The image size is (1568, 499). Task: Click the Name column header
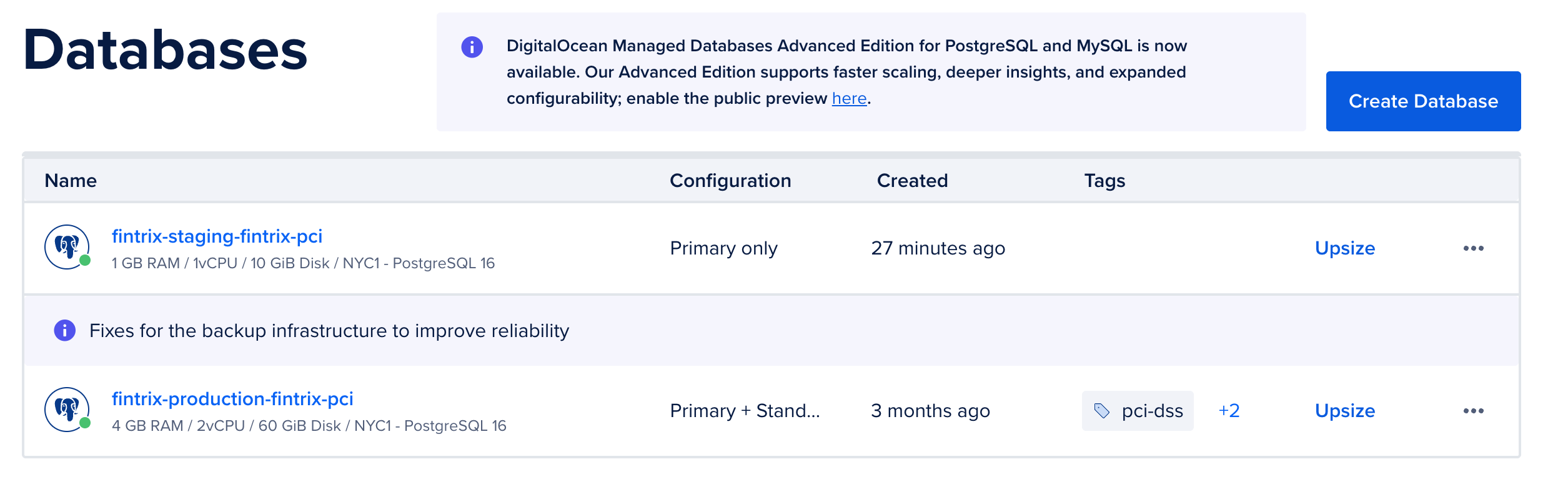pos(71,181)
